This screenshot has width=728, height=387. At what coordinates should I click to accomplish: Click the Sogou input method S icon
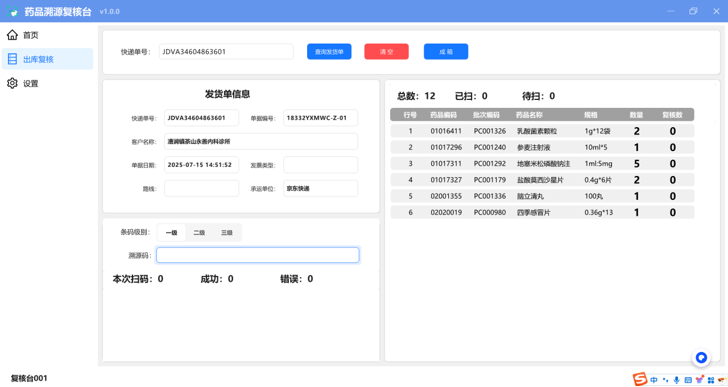pos(640,379)
